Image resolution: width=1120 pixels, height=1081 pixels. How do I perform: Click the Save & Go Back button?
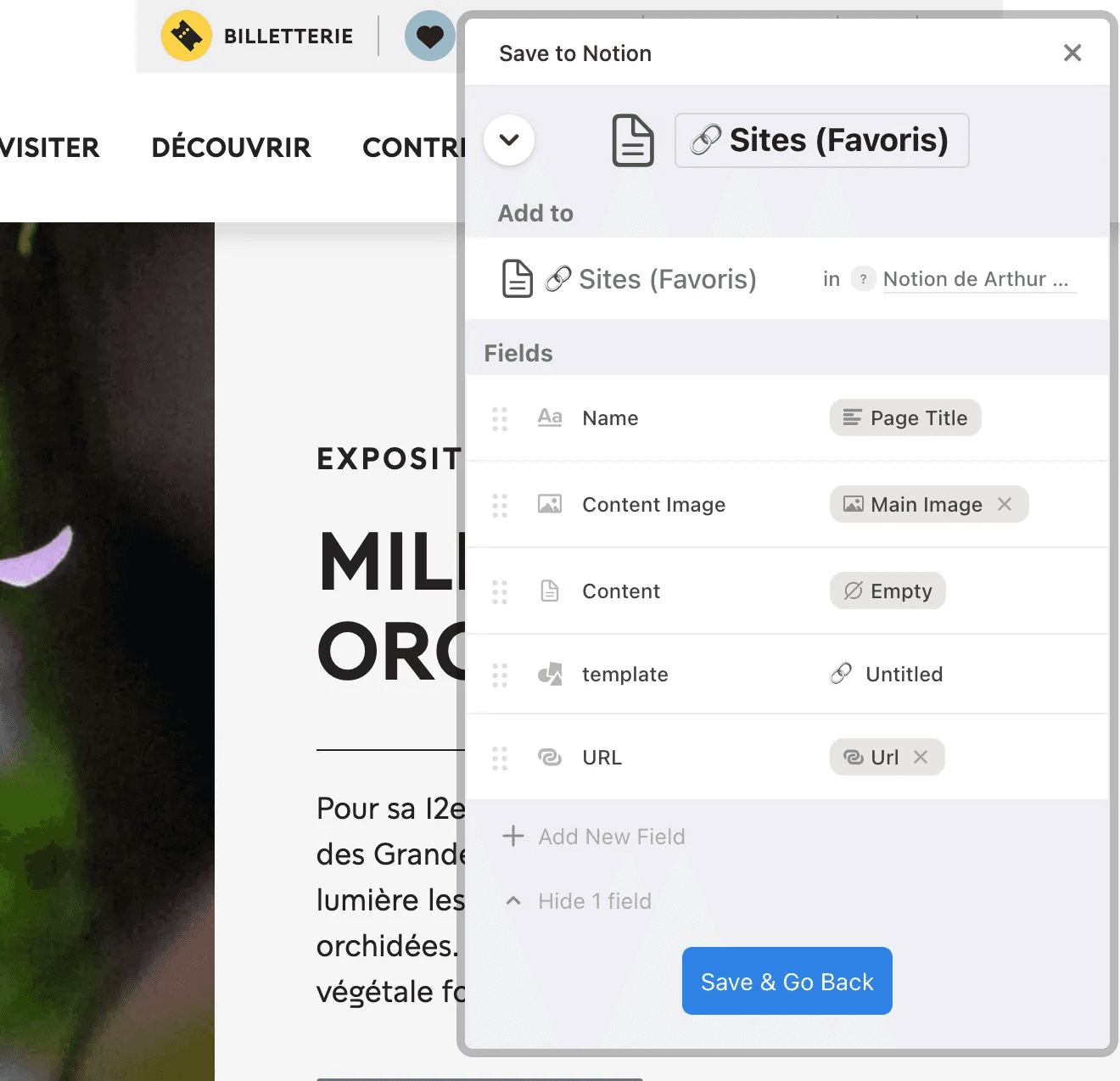pos(787,981)
